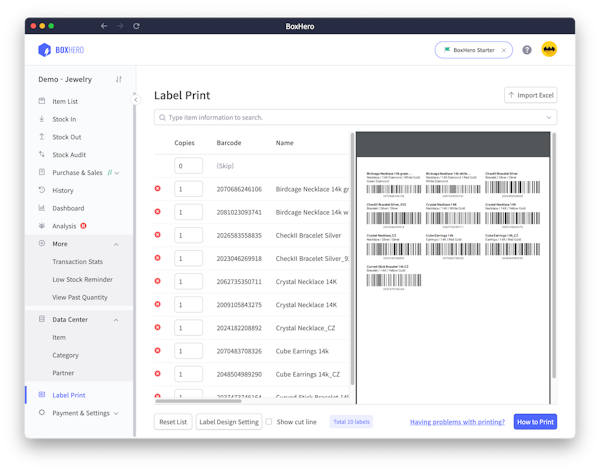The width and height of the screenshot is (600, 471).
Task: Expand the Payment & Settings chevron
Action: (x=116, y=414)
